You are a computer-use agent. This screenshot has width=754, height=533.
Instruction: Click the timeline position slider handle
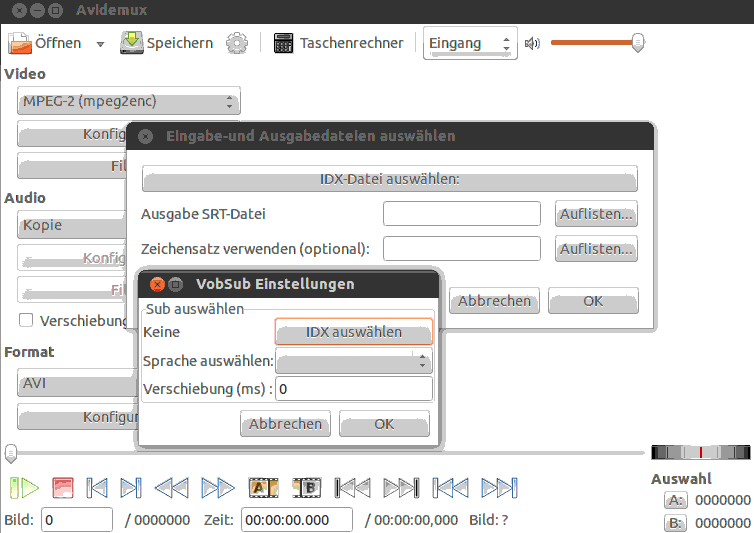pyautogui.click(x=11, y=453)
